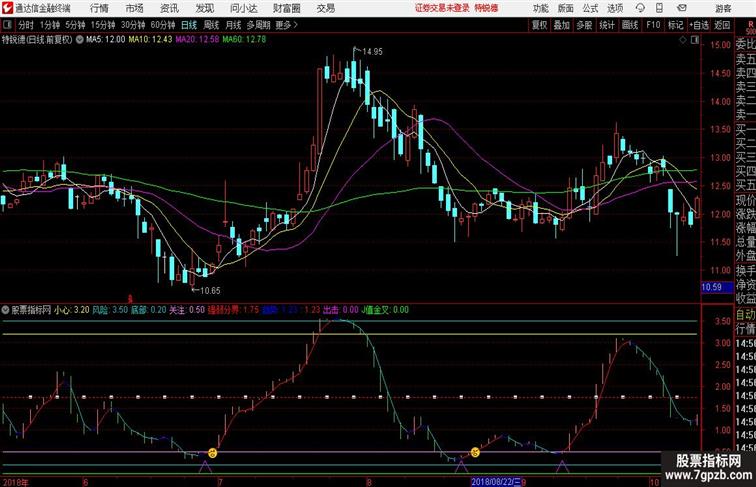Click the 2018/08/22 date label
The width and height of the screenshot is (756, 487).
coord(496,482)
